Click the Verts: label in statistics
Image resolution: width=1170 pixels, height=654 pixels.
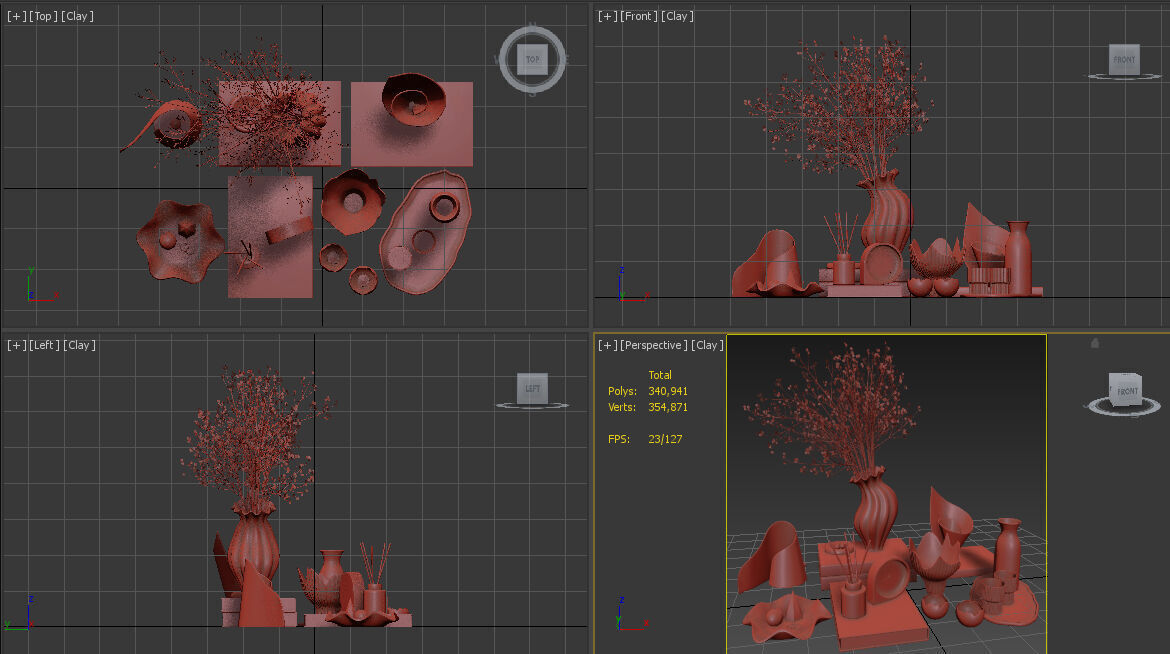(x=622, y=407)
